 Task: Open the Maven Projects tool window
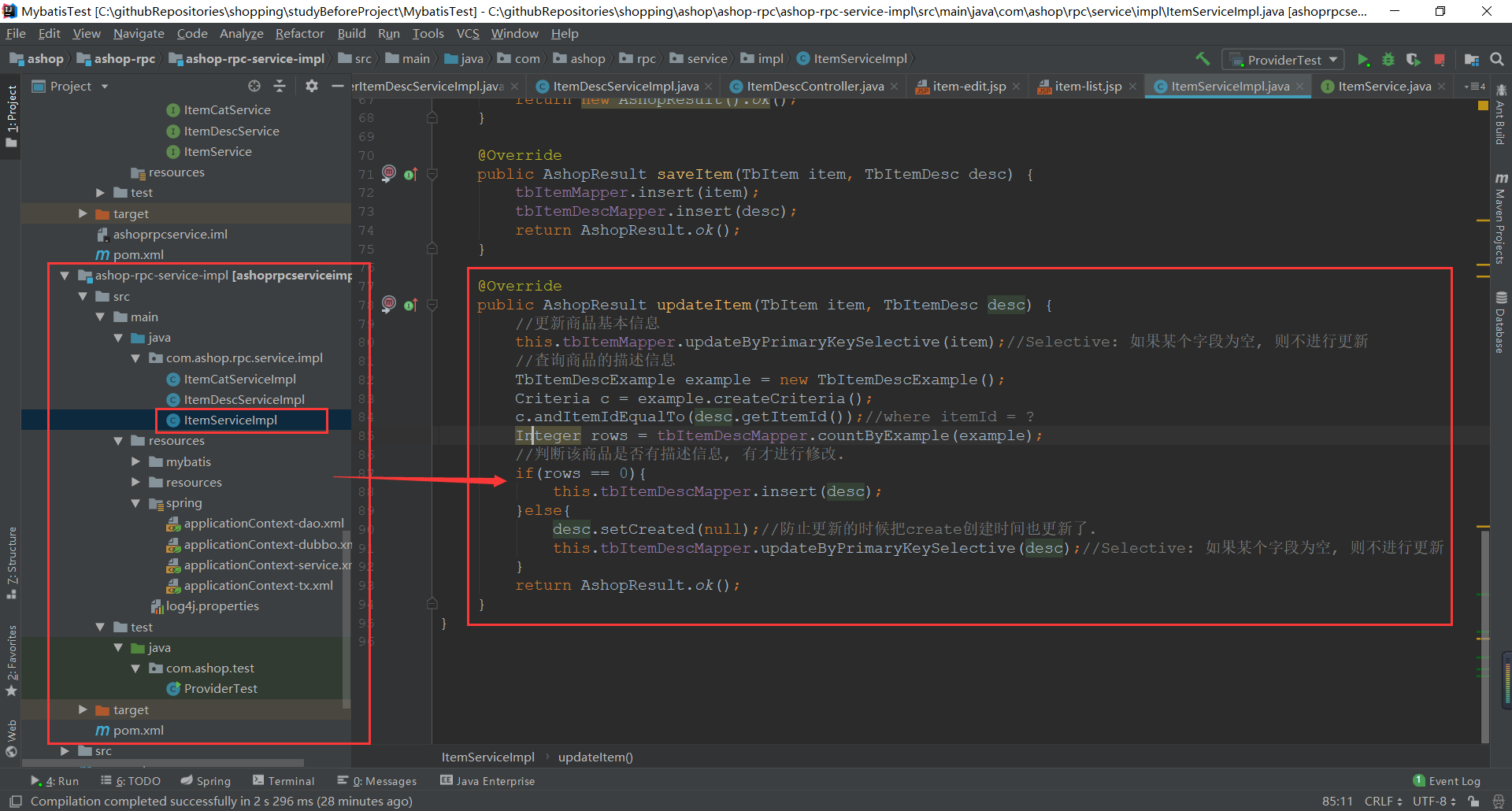(1500, 219)
